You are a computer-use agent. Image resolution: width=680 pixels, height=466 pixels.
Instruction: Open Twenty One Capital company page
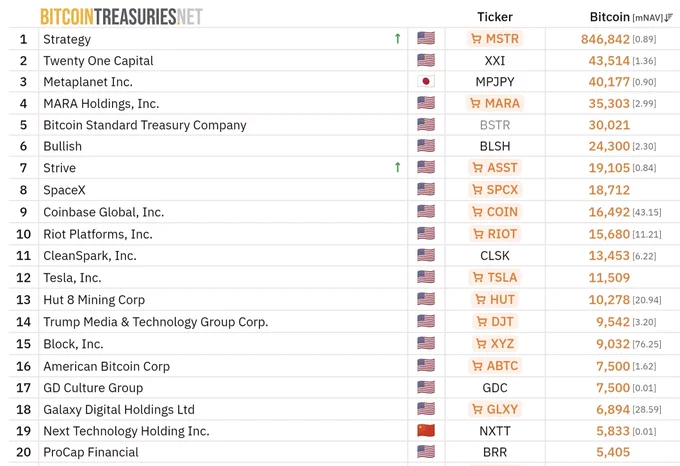tap(98, 61)
